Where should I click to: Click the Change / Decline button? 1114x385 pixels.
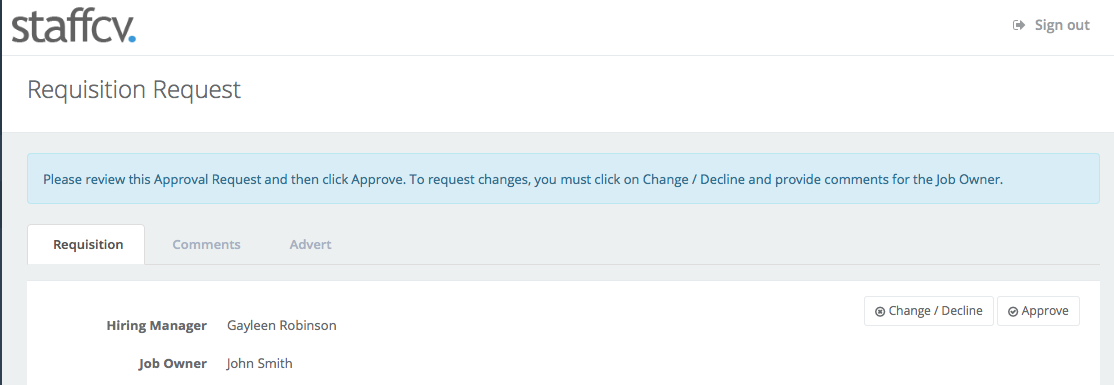pyautogui.click(x=929, y=311)
